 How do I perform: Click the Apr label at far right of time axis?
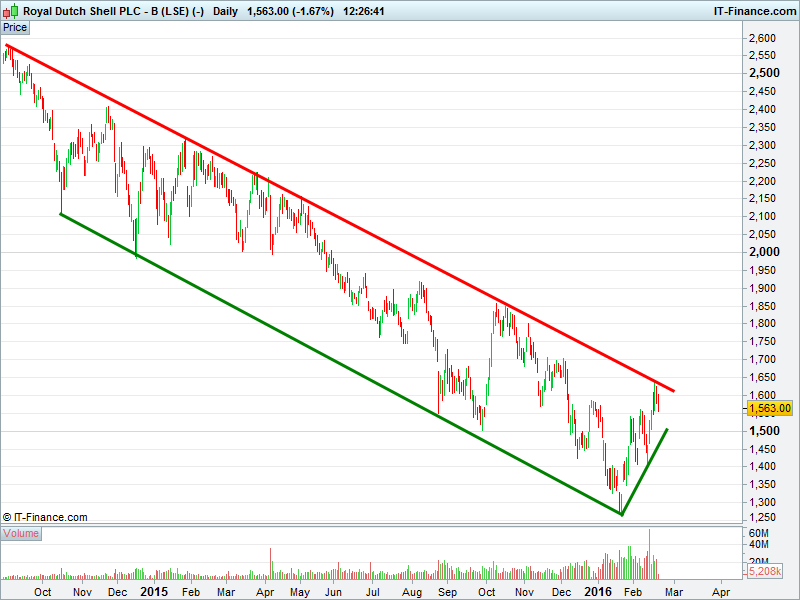(x=720, y=591)
